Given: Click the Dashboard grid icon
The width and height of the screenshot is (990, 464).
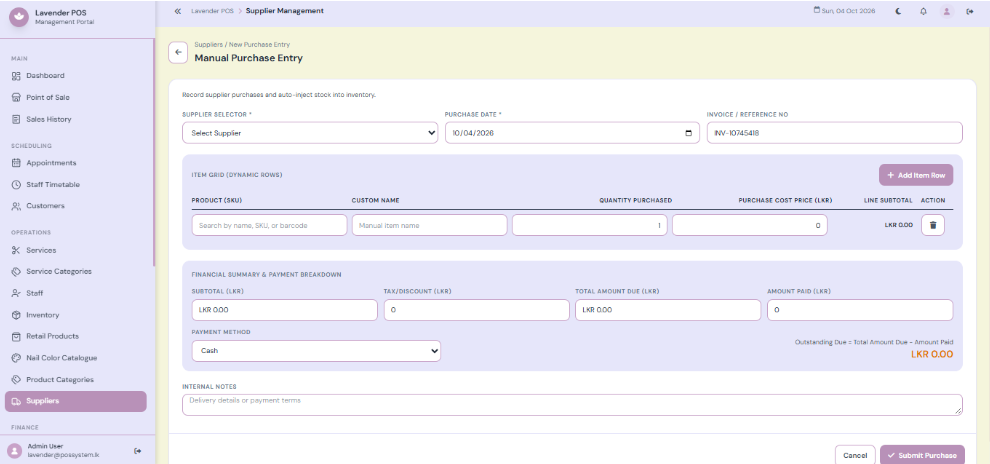Looking at the screenshot, I should (16, 76).
